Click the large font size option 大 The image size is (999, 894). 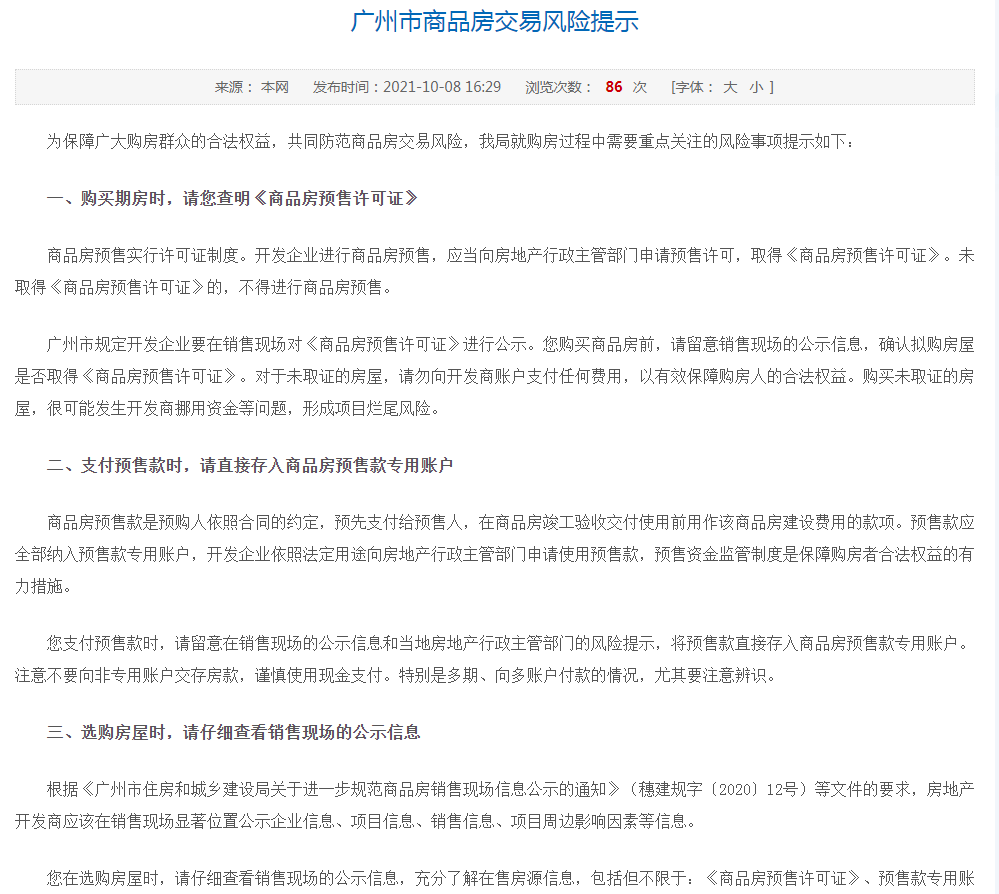[x=730, y=87]
